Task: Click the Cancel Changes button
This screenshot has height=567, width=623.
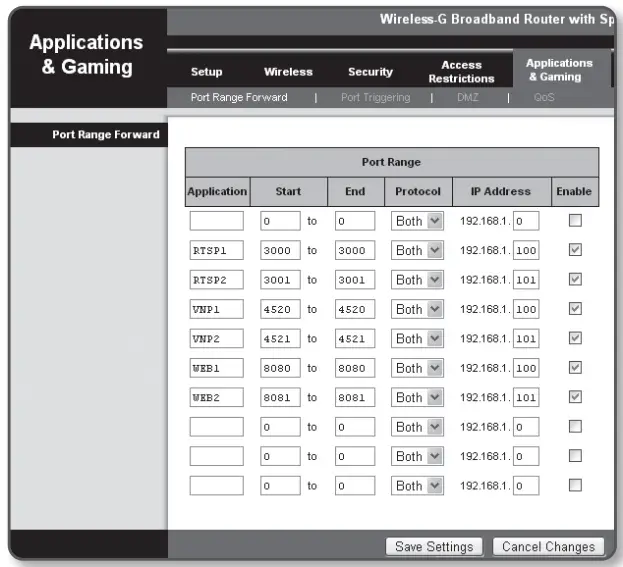Action: tap(548, 547)
